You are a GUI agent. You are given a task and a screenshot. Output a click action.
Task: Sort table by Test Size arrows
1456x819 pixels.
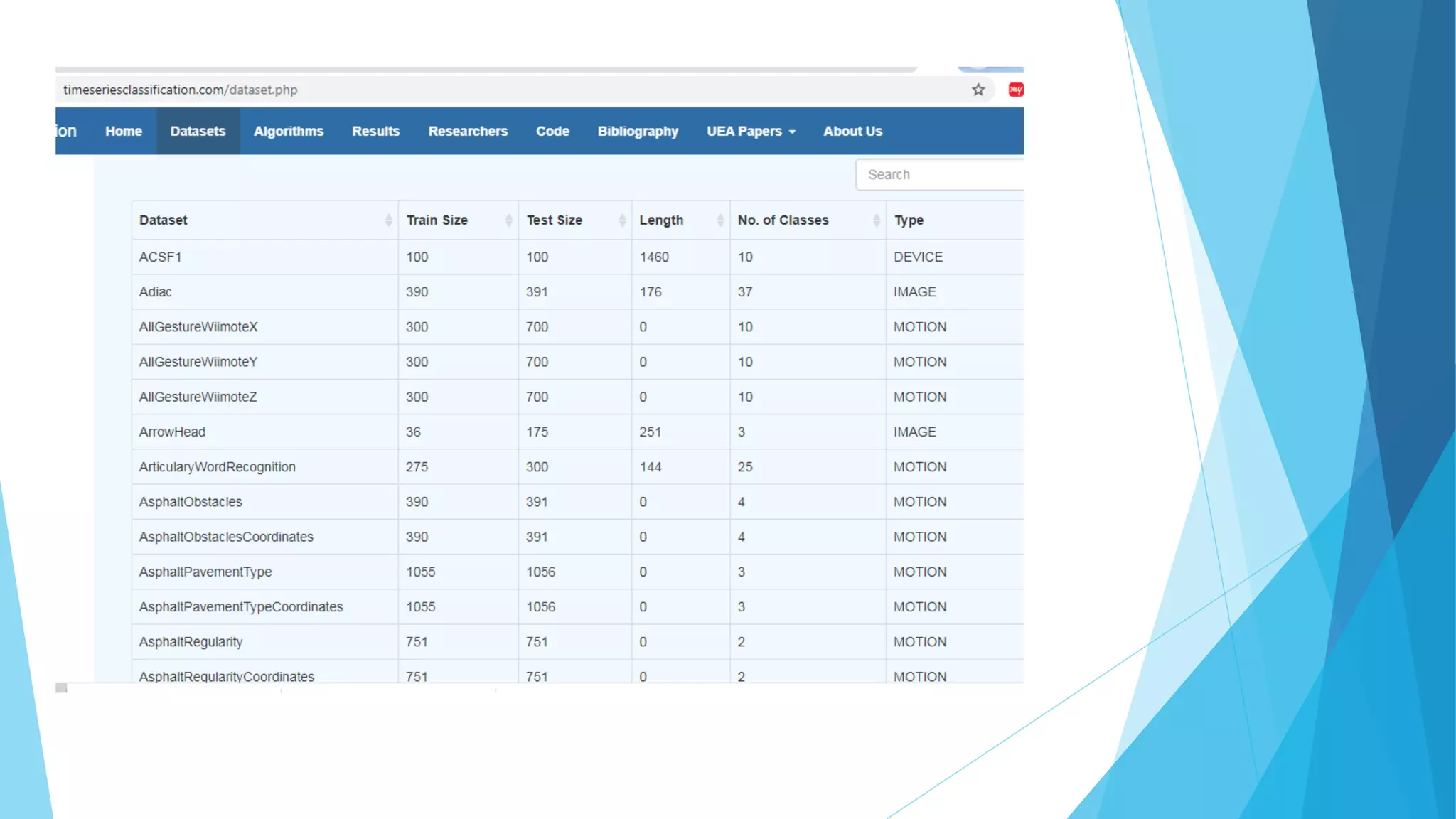click(x=622, y=220)
